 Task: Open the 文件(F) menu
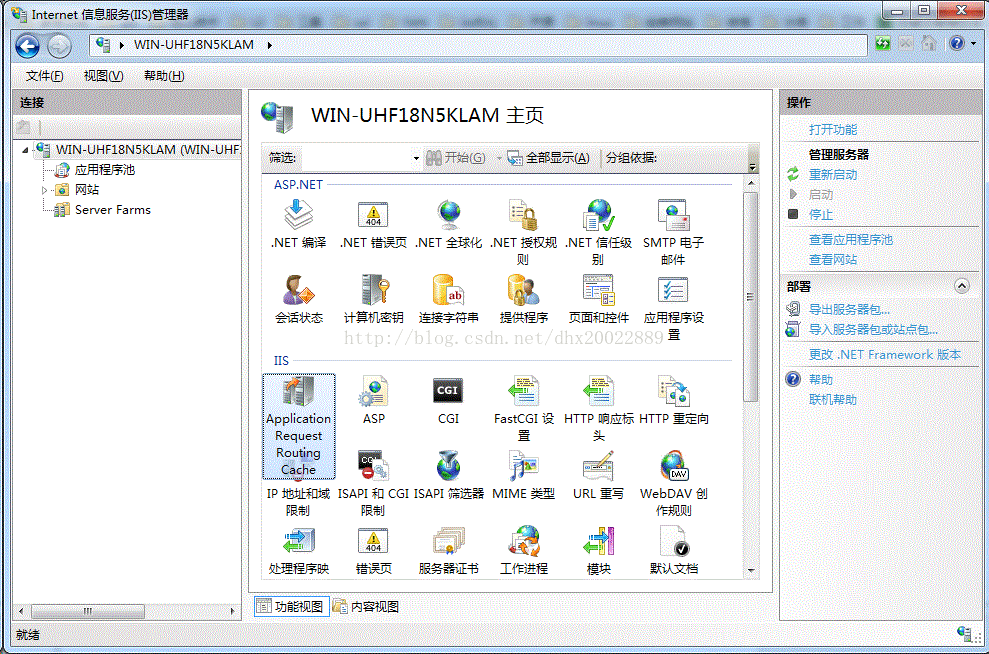(44, 76)
